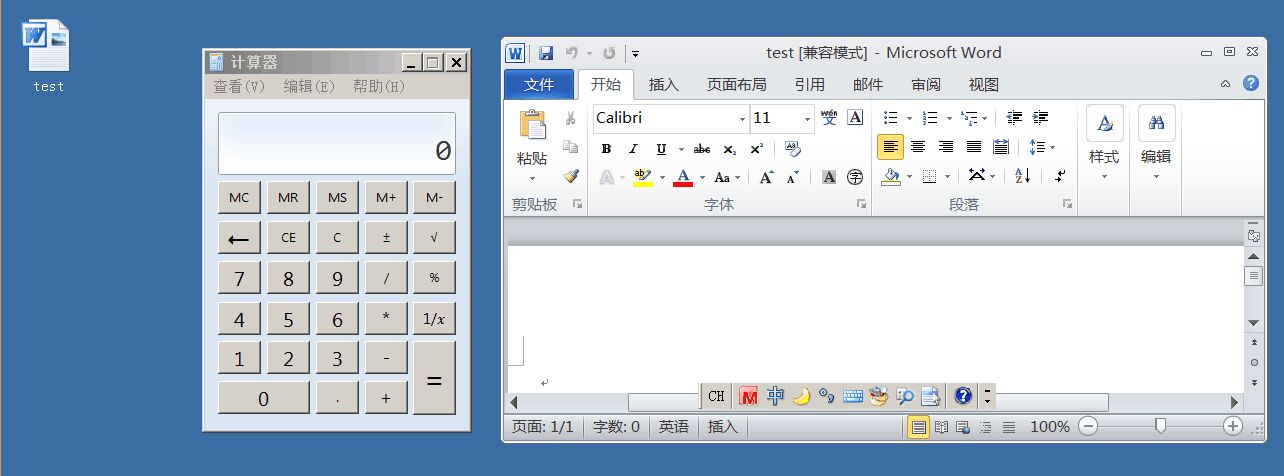Click the Increase Indent icon
Screen dimensions: 1284x476
click(1040, 118)
